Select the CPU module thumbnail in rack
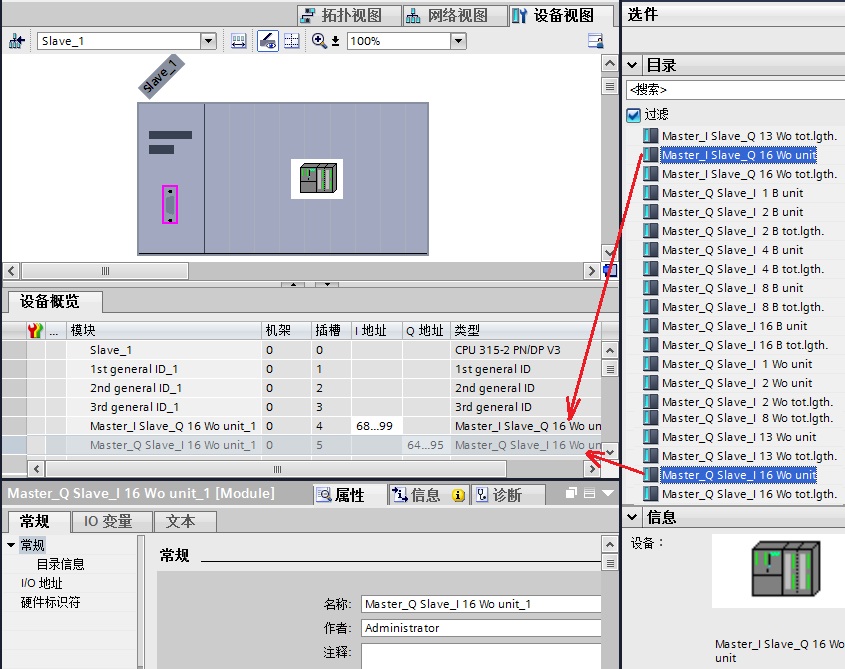This screenshot has height=669, width=845. (317, 179)
